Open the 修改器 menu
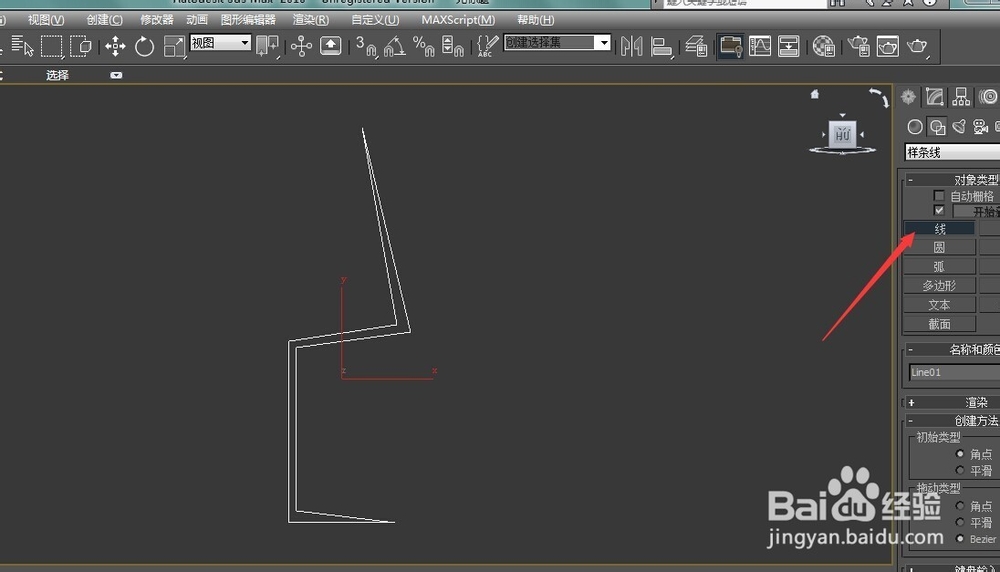Image resolution: width=1000 pixels, height=572 pixels. click(x=157, y=20)
